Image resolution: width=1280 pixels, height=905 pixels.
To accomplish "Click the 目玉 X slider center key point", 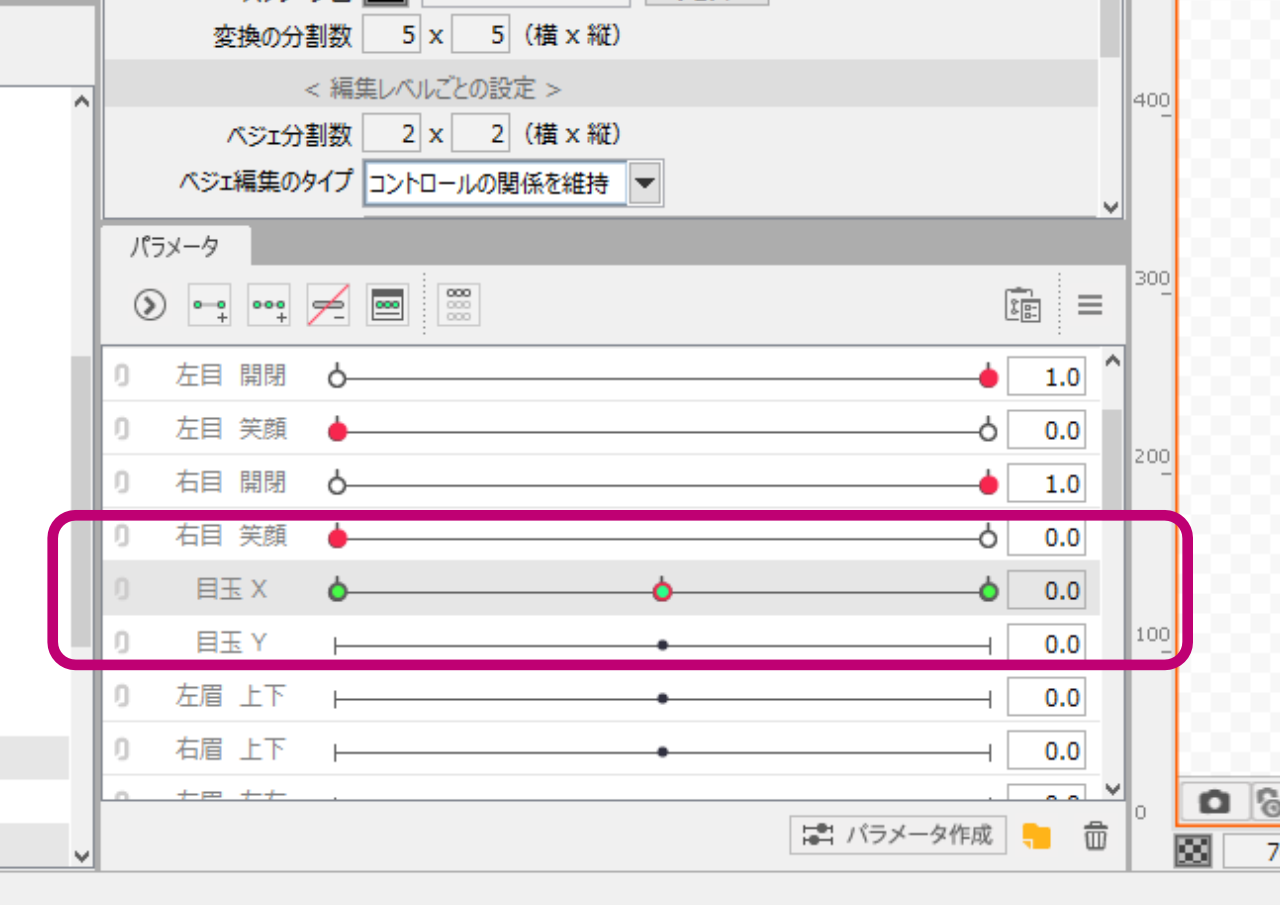I will click(x=662, y=591).
